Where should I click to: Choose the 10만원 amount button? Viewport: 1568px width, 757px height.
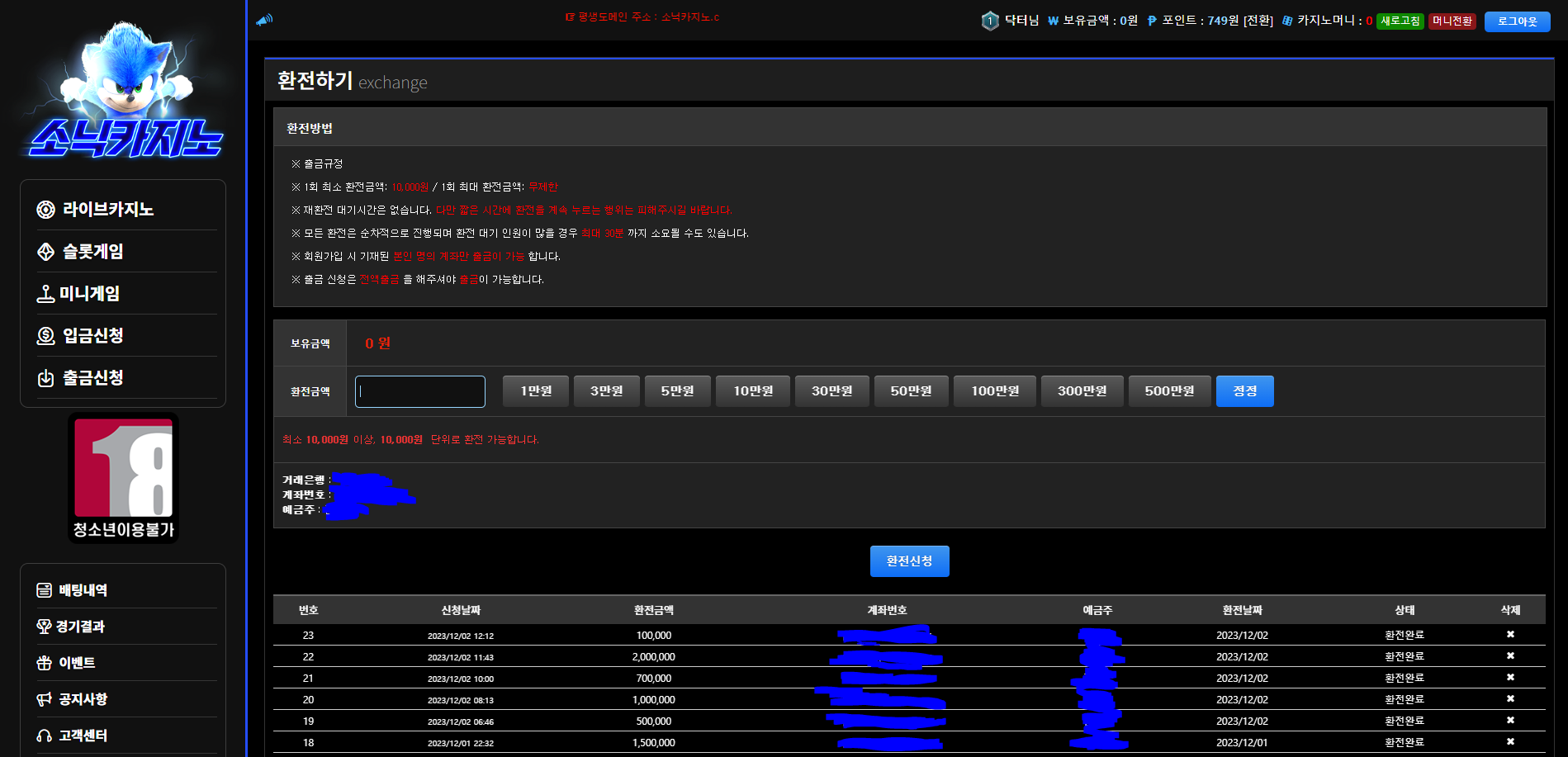tap(753, 391)
